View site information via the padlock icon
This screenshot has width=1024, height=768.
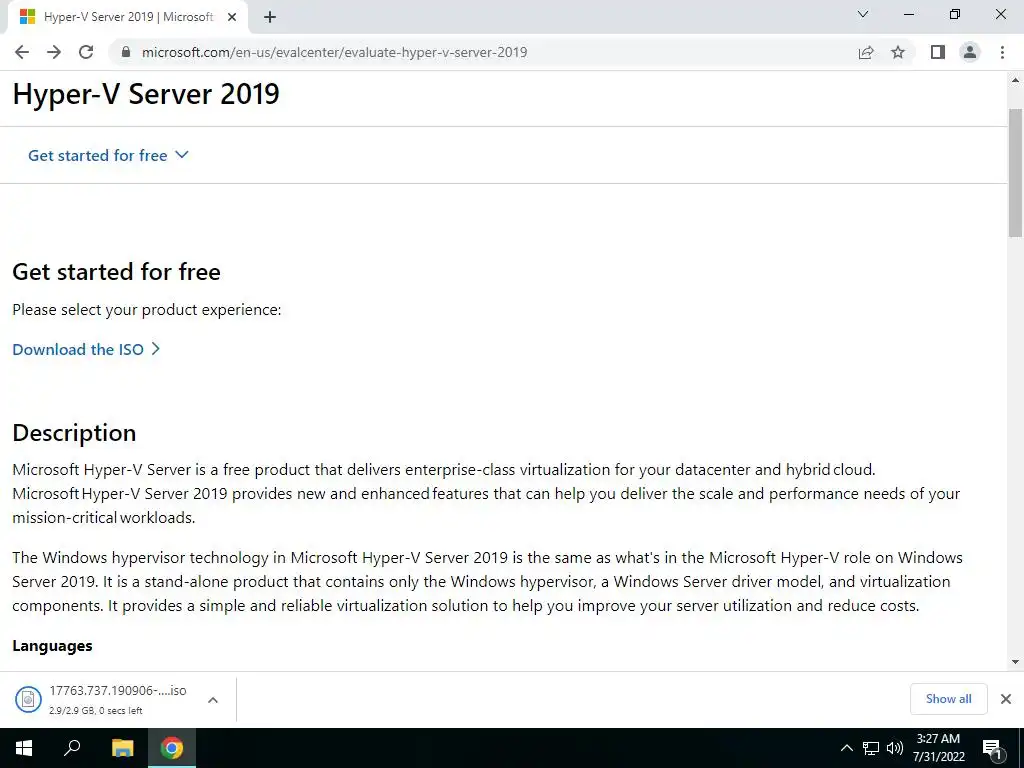(x=126, y=52)
